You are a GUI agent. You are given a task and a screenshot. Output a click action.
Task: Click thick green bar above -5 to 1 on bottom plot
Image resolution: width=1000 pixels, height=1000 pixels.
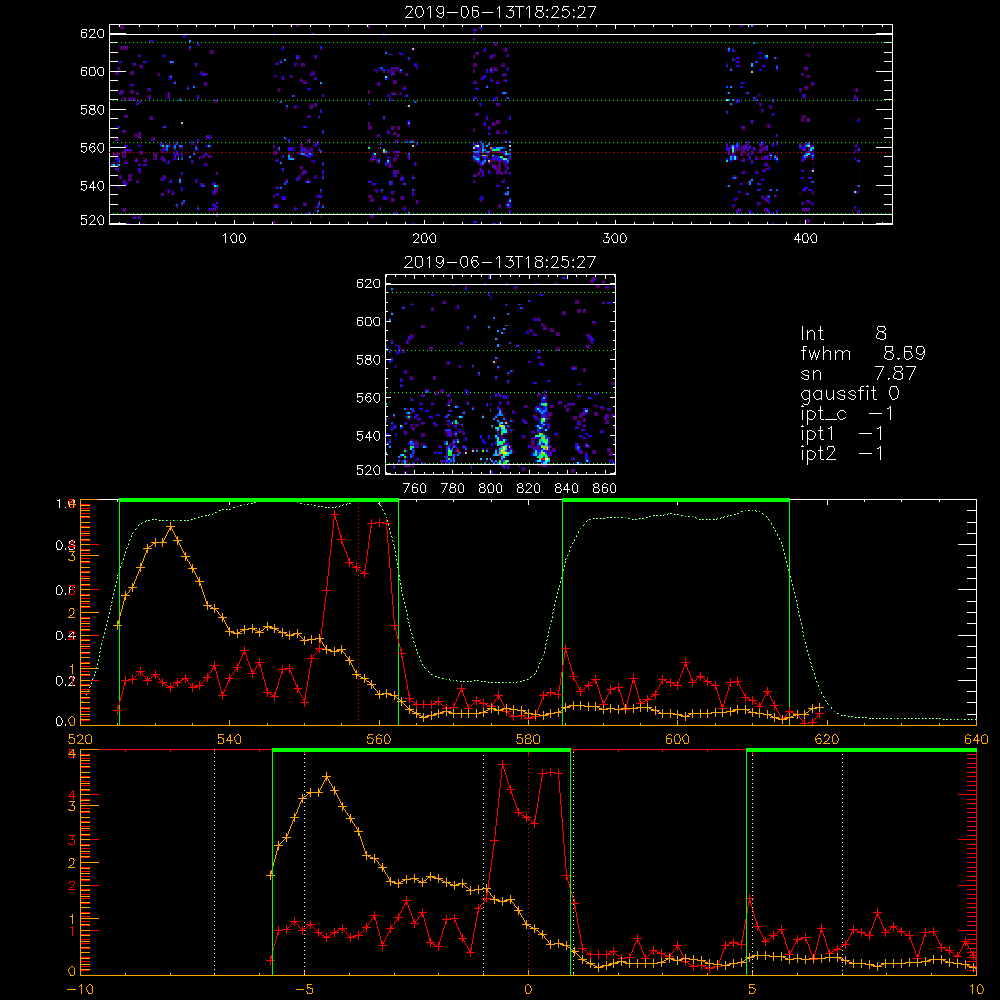coord(422,750)
